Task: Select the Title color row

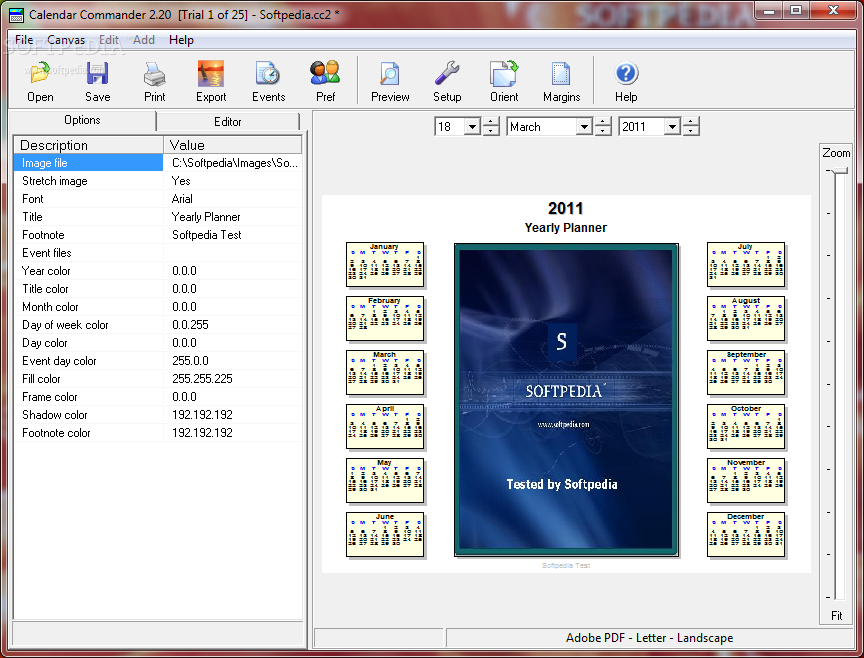Action: (x=158, y=289)
